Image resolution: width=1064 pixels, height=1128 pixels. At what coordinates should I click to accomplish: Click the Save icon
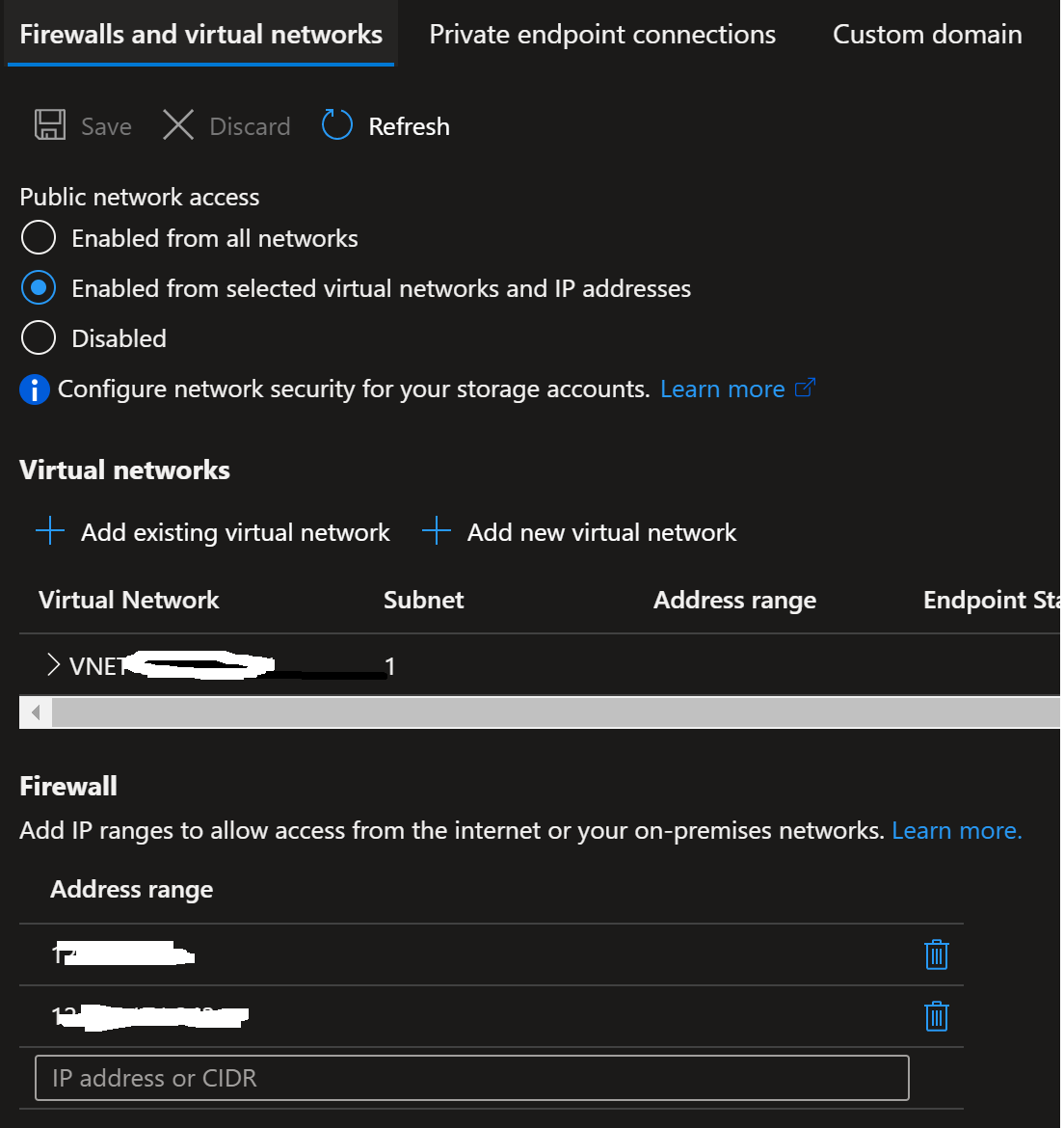pyautogui.click(x=48, y=125)
